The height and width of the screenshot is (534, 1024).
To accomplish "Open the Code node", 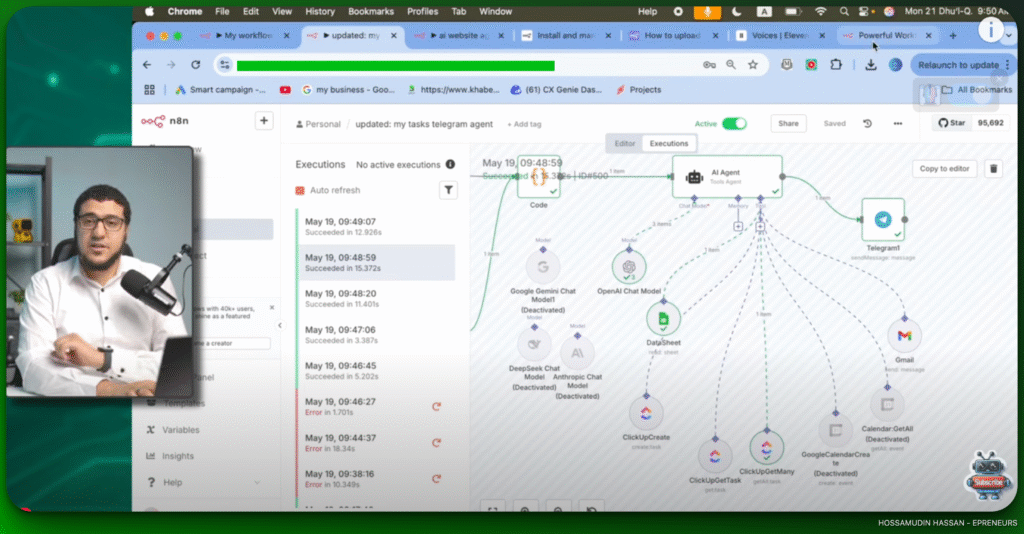I will pyautogui.click(x=539, y=176).
